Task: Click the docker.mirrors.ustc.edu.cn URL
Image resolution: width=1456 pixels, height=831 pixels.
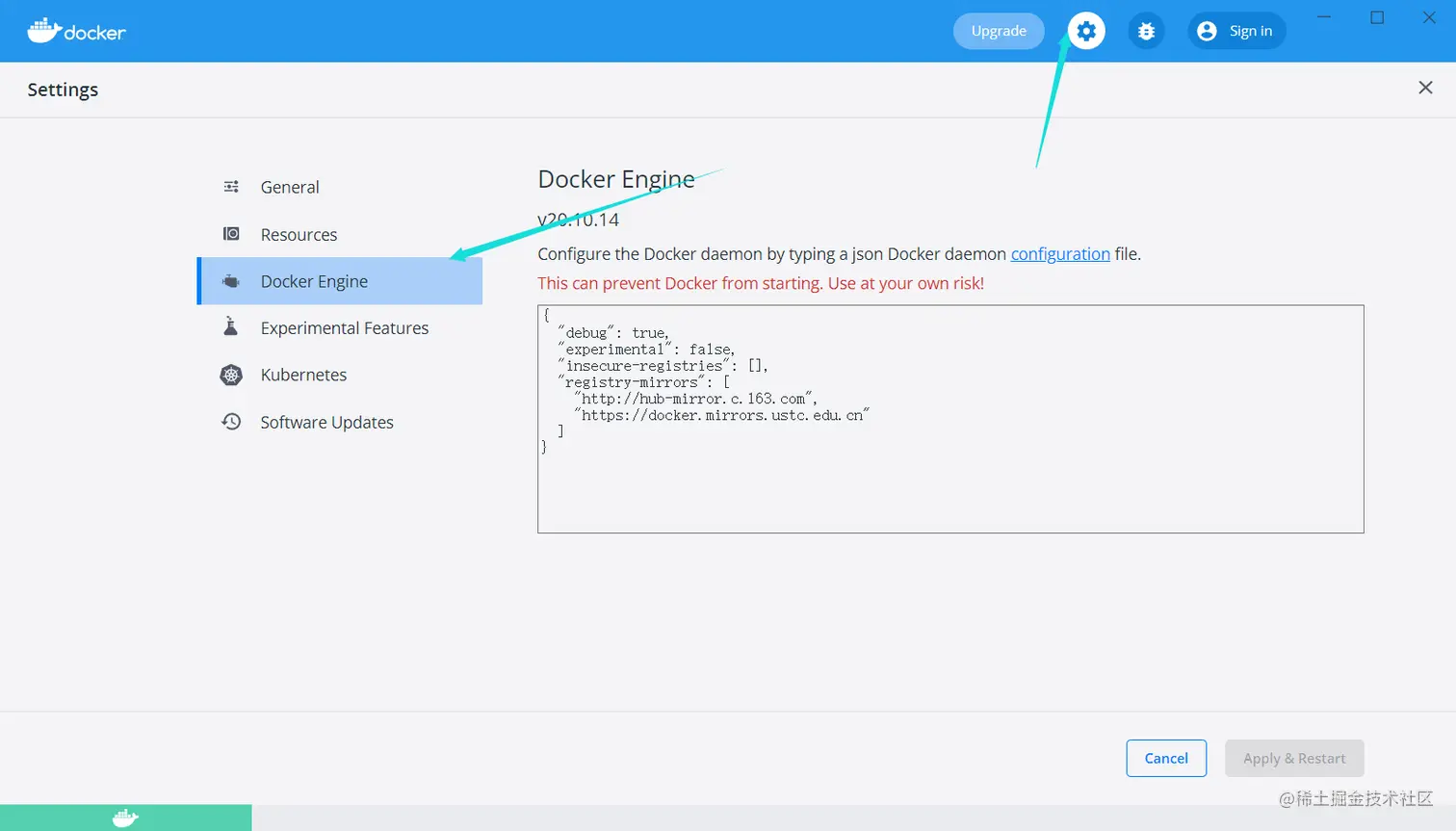Action: (721, 415)
